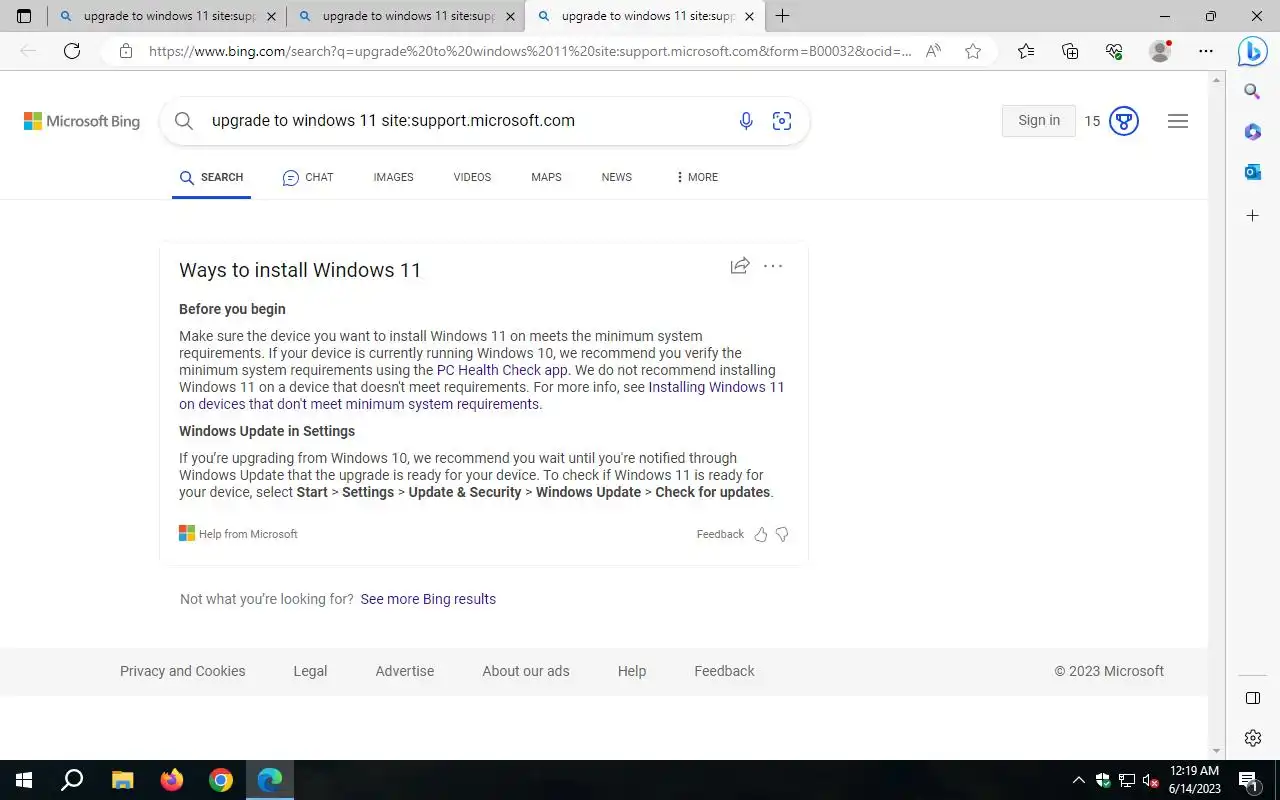This screenshot has width=1280, height=800.
Task: Open the Help footer link
Action: (632, 671)
